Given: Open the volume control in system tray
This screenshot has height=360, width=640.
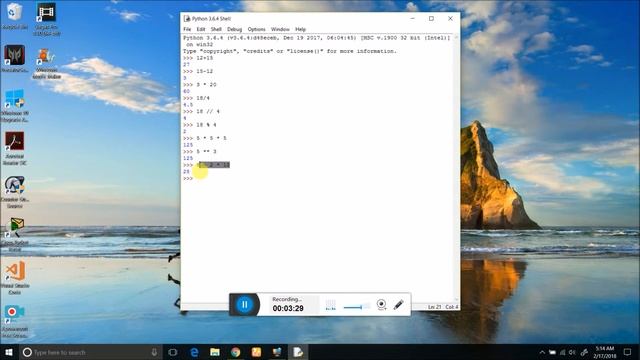Looking at the screenshot, I should pos(572,352).
